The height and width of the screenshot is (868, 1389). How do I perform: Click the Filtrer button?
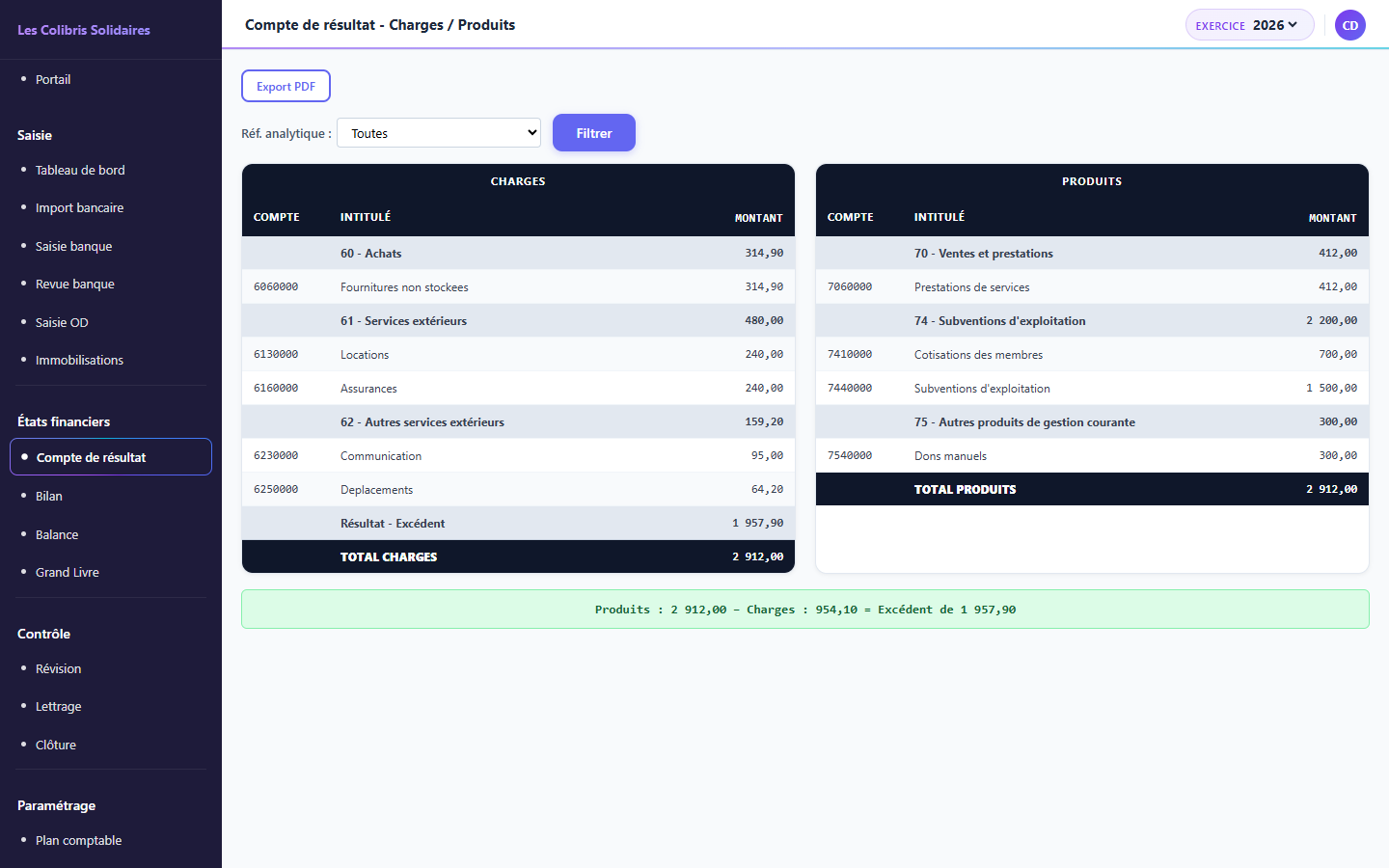click(594, 133)
